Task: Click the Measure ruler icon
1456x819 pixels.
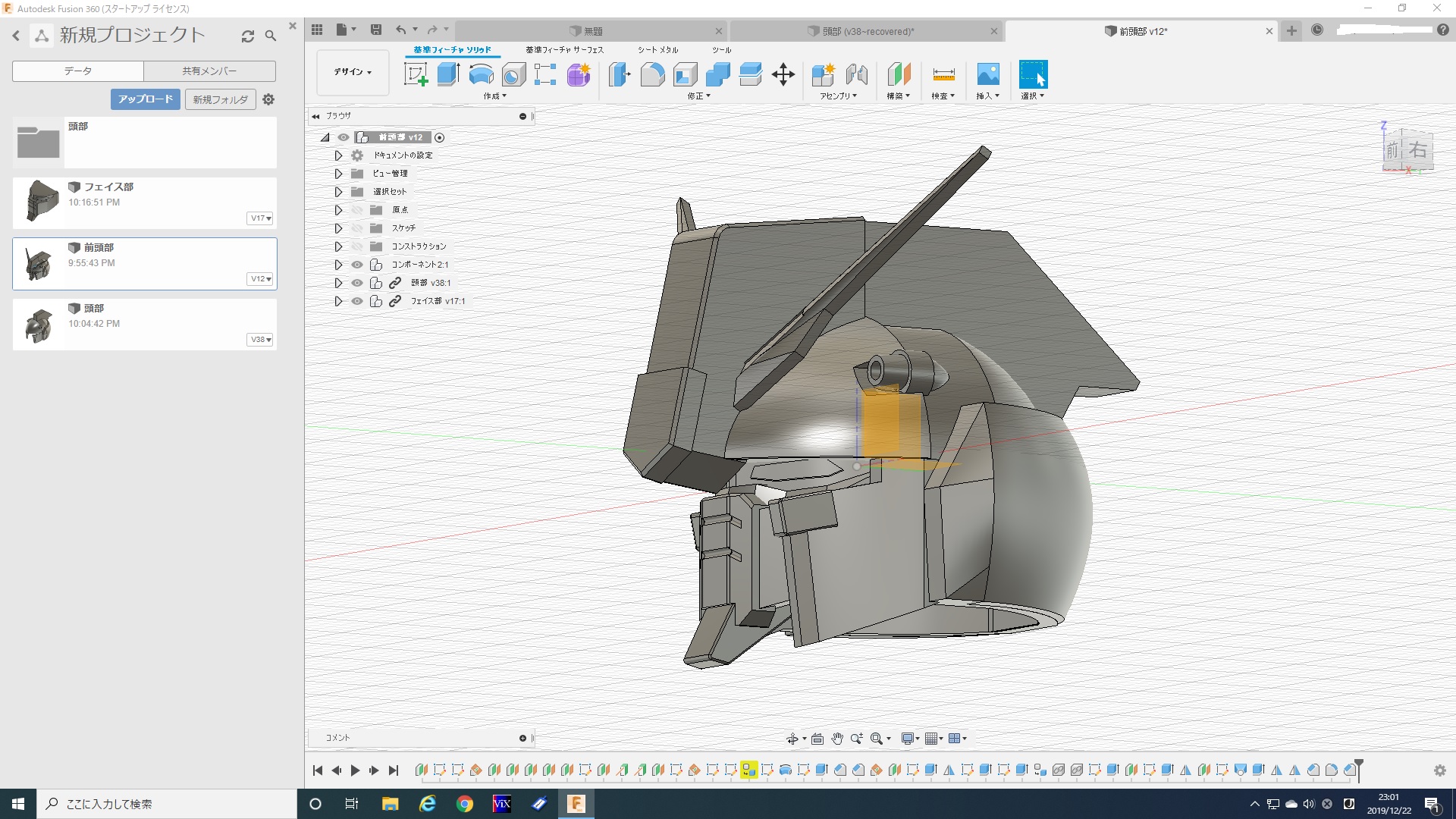Action: point(943,74)
